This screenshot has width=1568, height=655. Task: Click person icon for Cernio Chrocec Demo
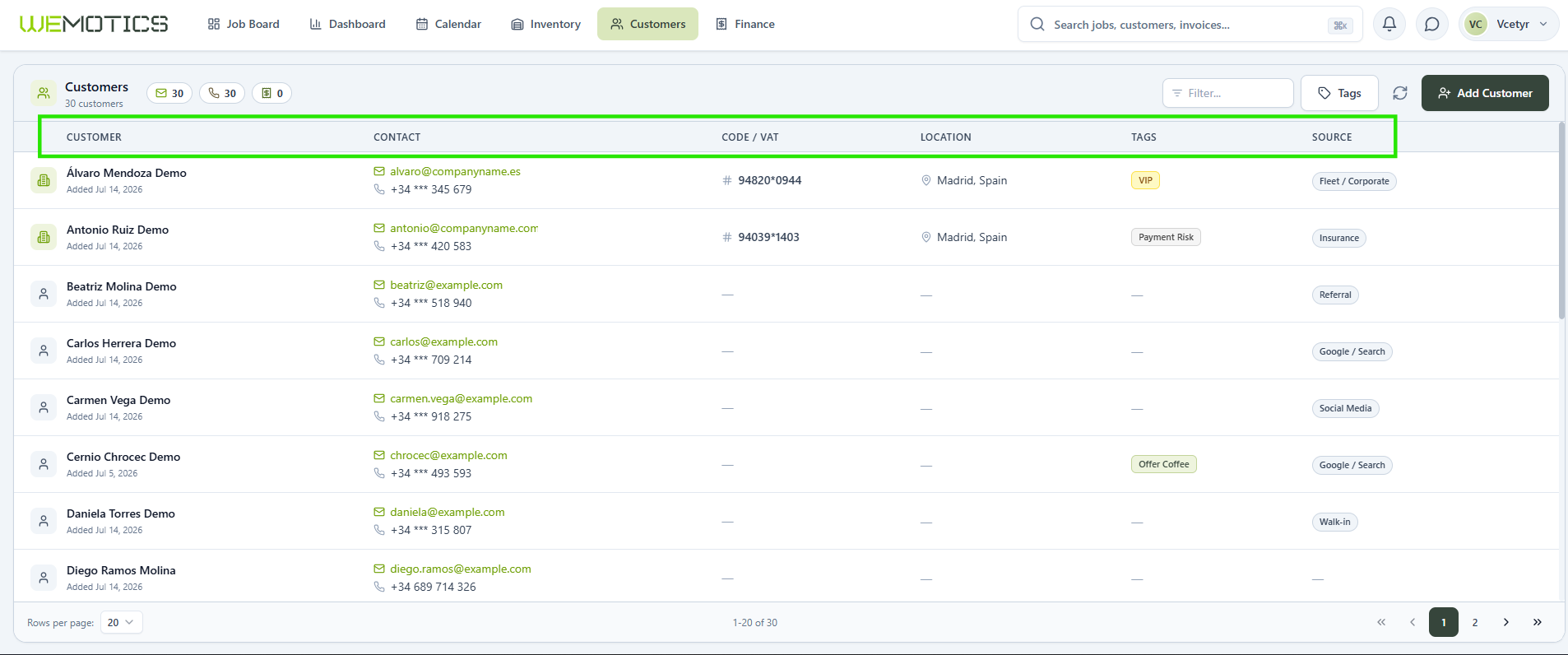(44, 464)
